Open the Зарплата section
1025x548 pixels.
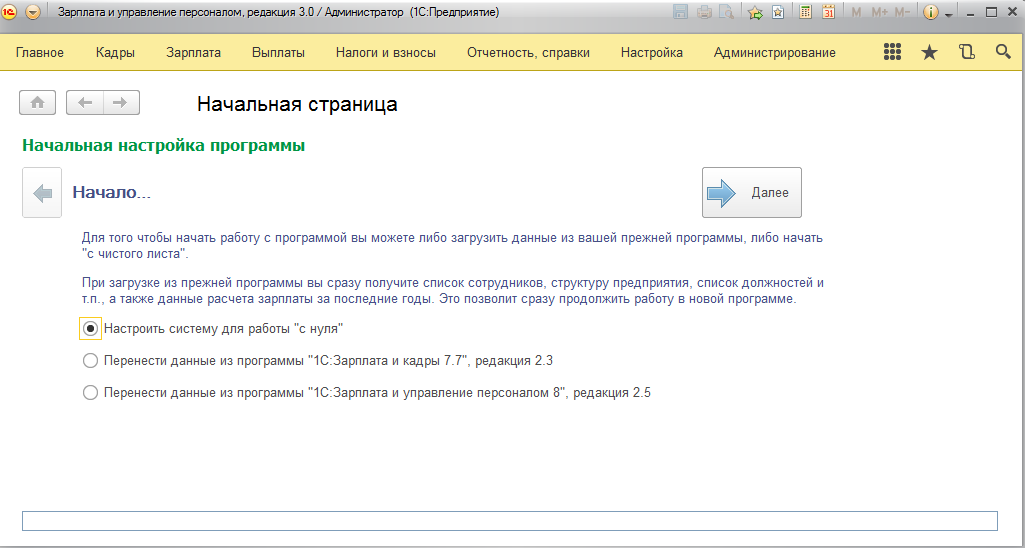coord(193,53)
